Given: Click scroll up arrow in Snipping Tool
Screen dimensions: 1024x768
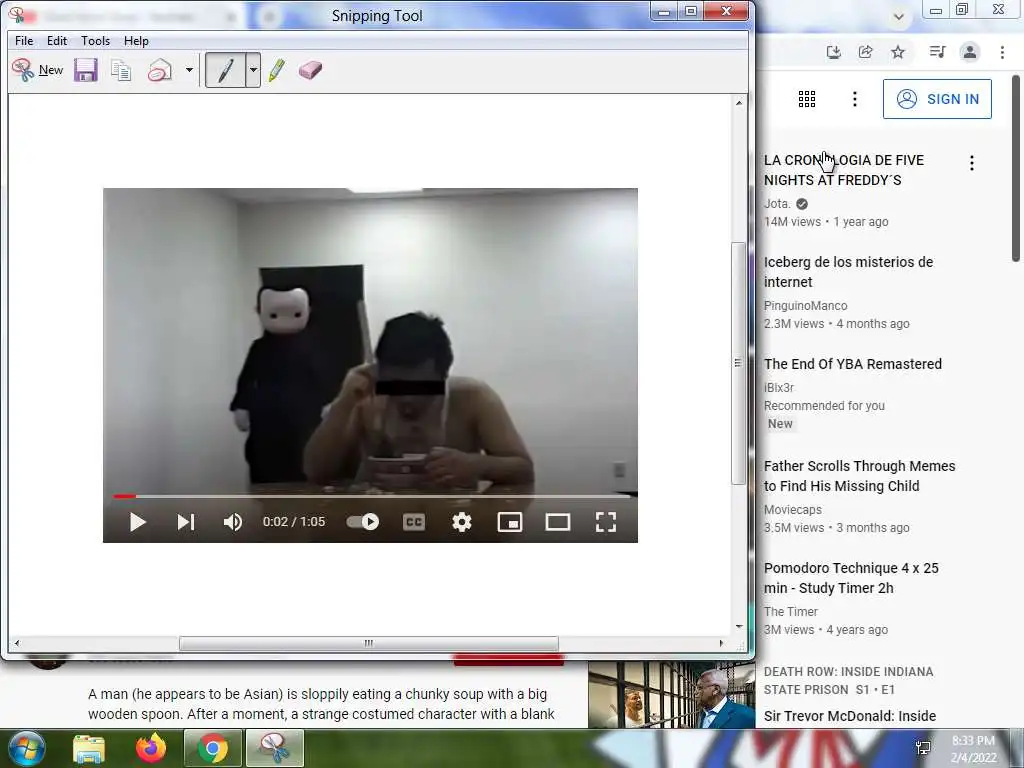Looking at the screenshot, I should tap(739, 103).
